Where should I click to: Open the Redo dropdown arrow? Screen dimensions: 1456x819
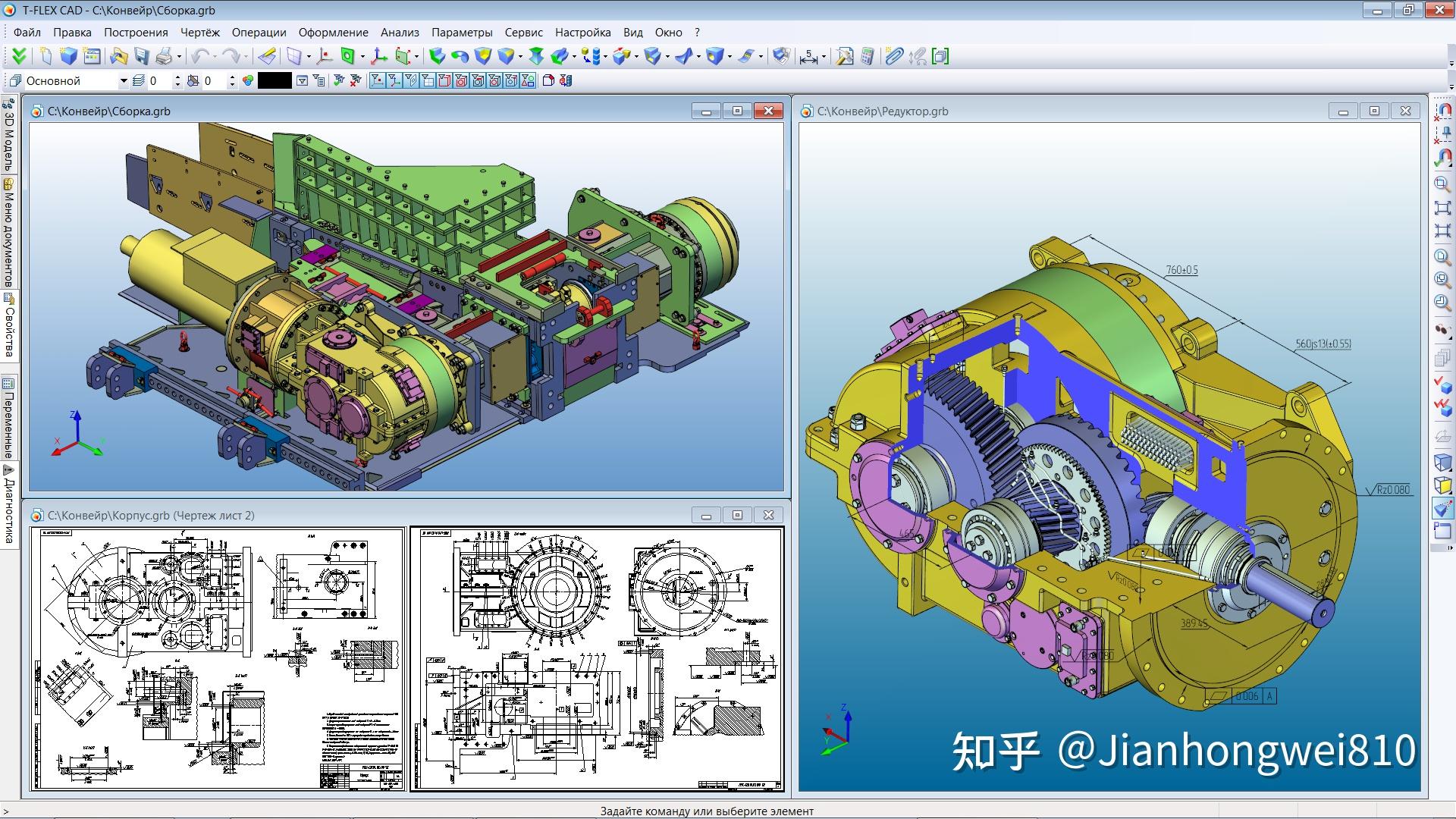(246, 55)
